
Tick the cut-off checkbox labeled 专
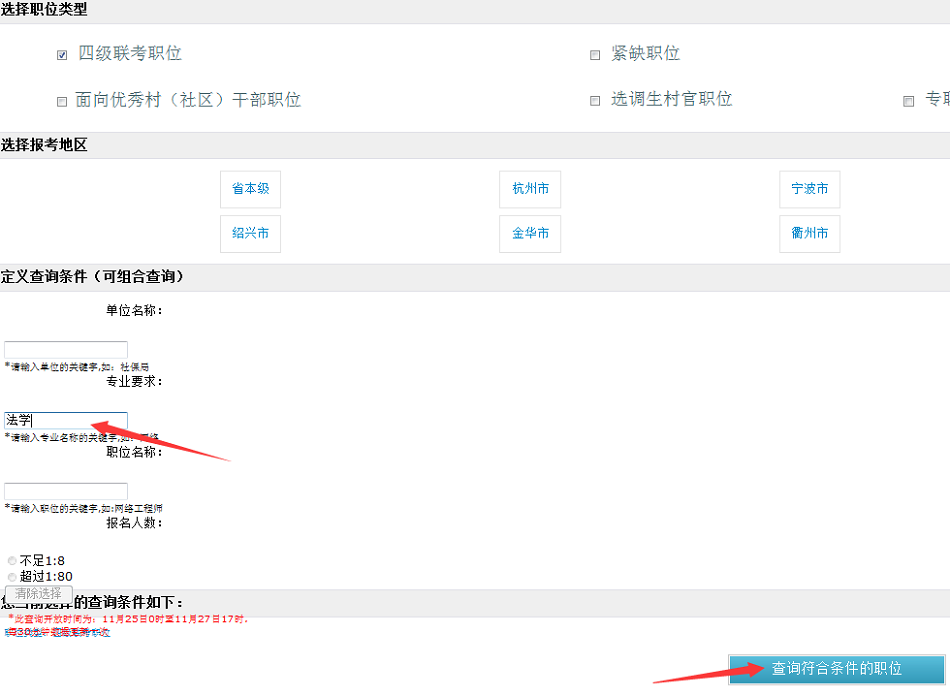[908, 102]
